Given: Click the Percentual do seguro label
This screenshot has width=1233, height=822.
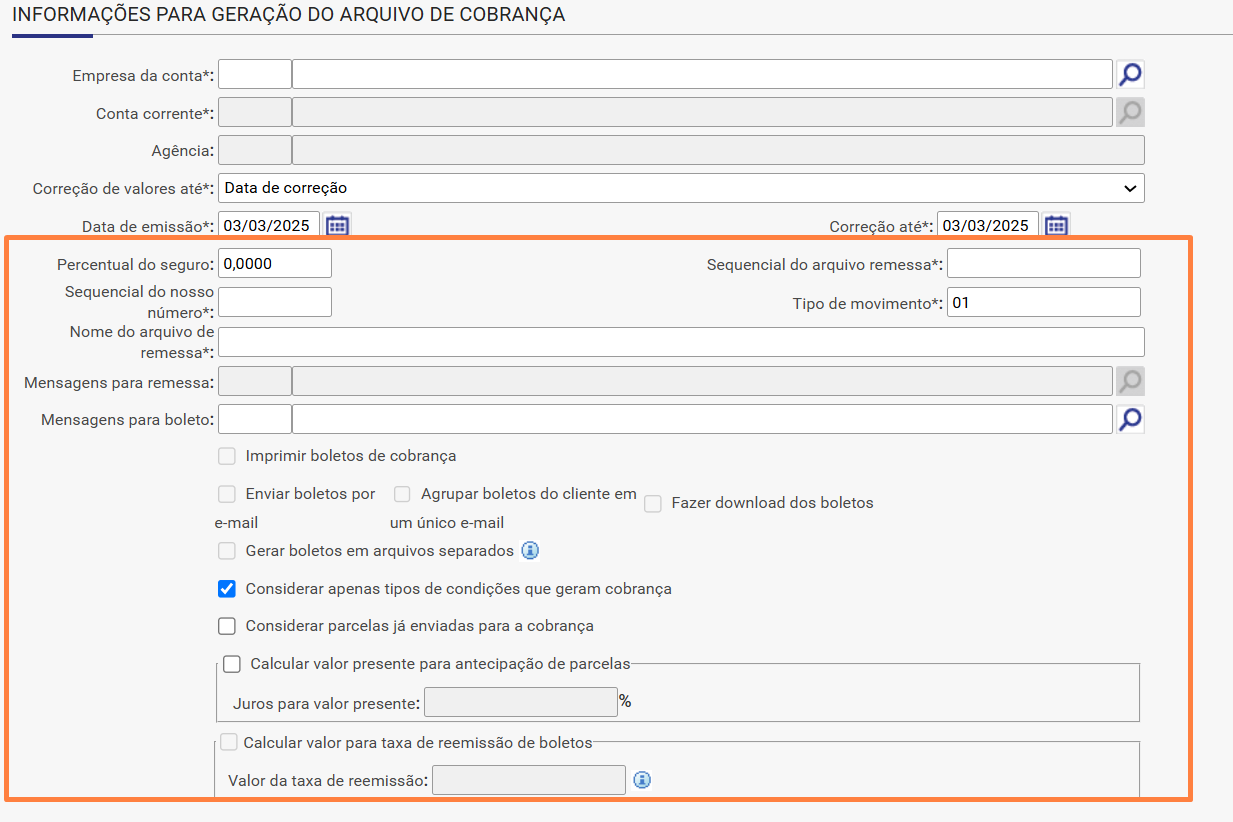Looking at the screenshot, I should [136, 264].
